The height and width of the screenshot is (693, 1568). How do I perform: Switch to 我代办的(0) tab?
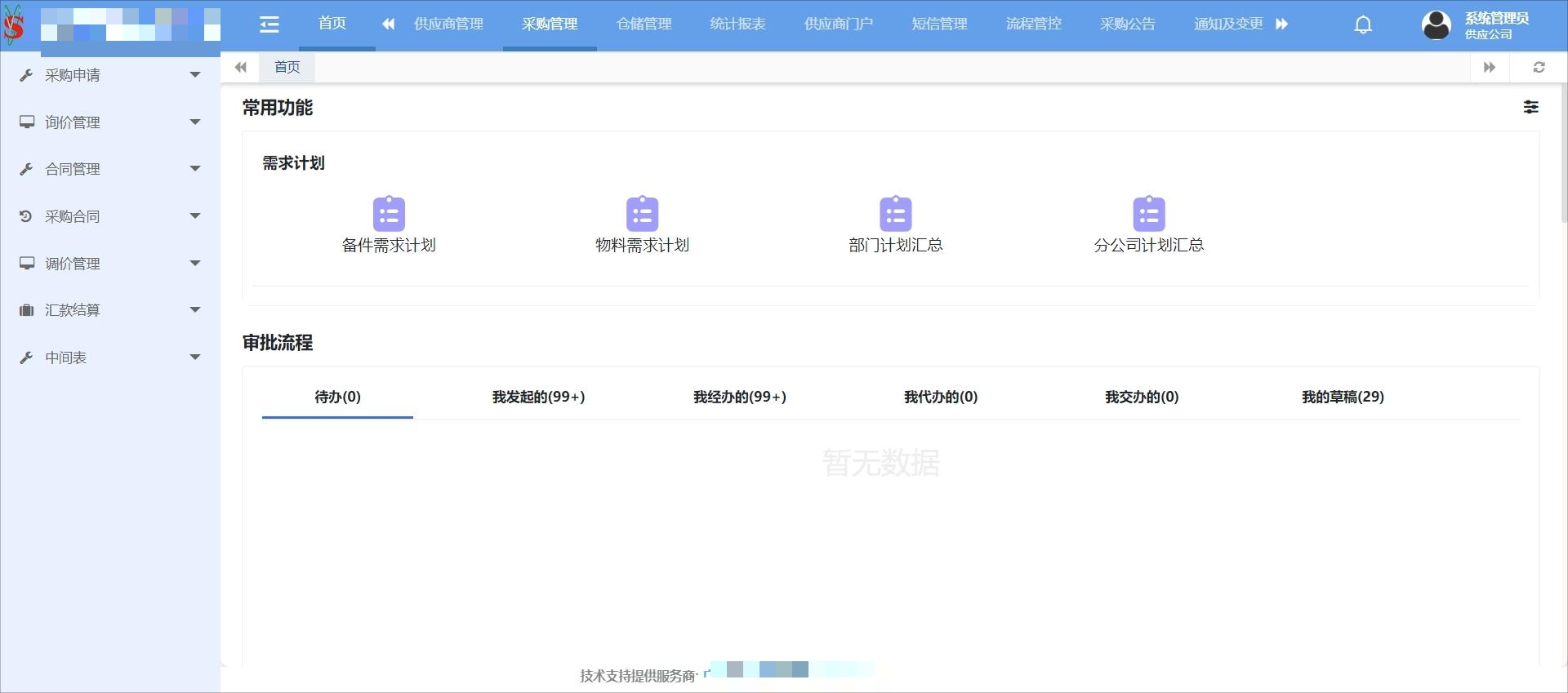pos(941,397)
